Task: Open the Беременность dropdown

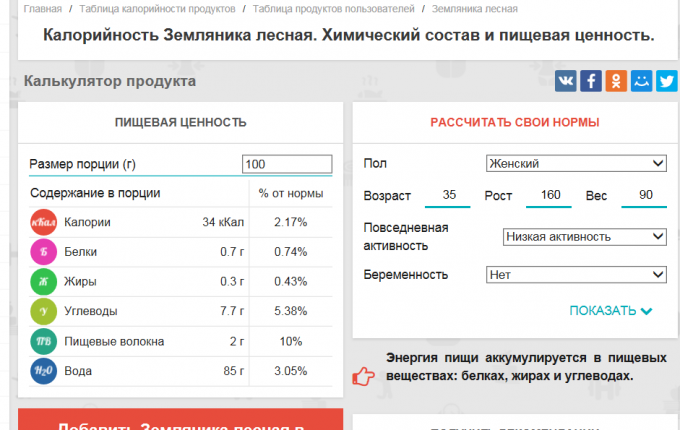Action: pos(576,274)
